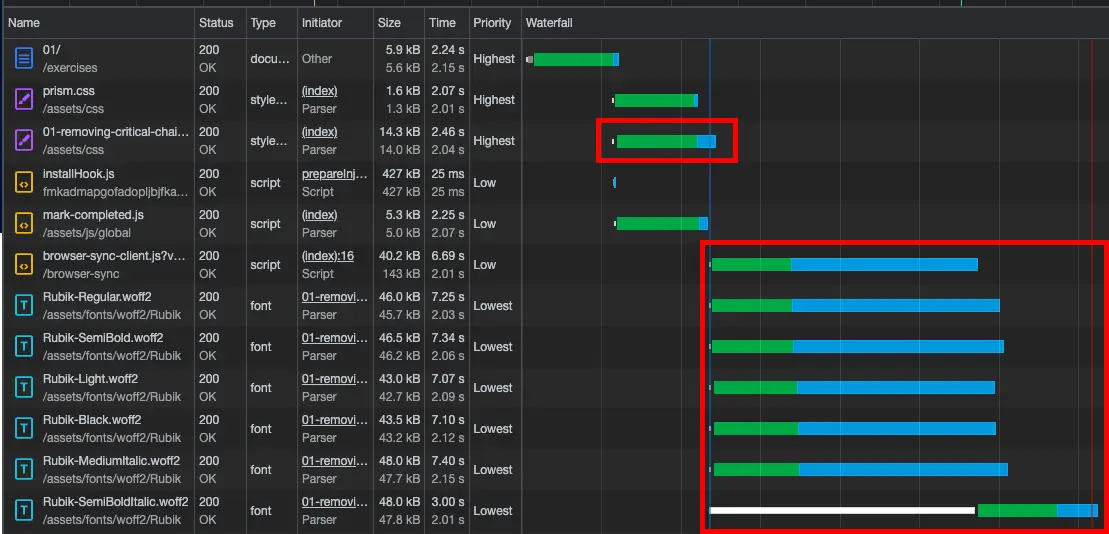The height and width of the screenshot is (534, 1109).
Task: Click the stylesheet icon for 01-removing-critical-chain CSS
Action: pyautogui.click(x=24, y=141)
